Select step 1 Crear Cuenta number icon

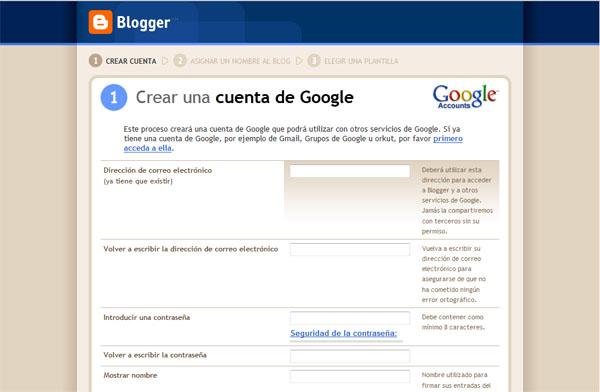95,60
